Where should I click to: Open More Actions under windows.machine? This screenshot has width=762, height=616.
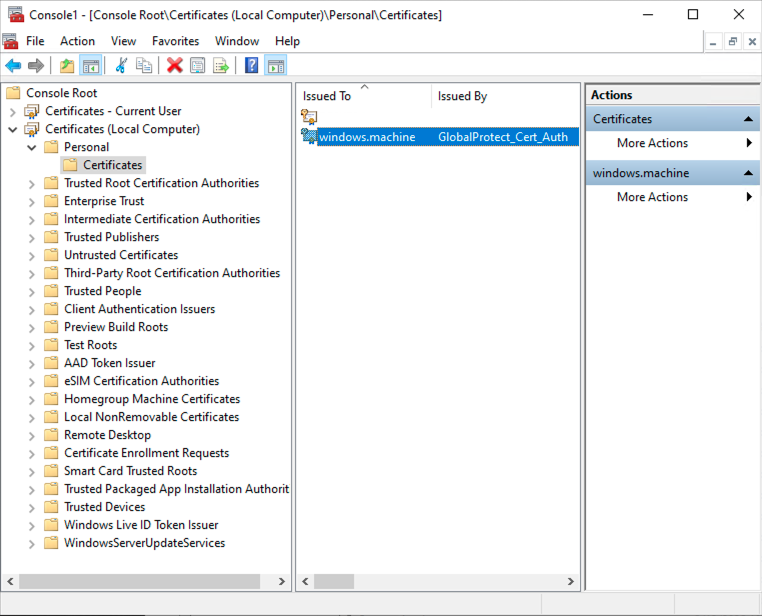click(652, 197)
